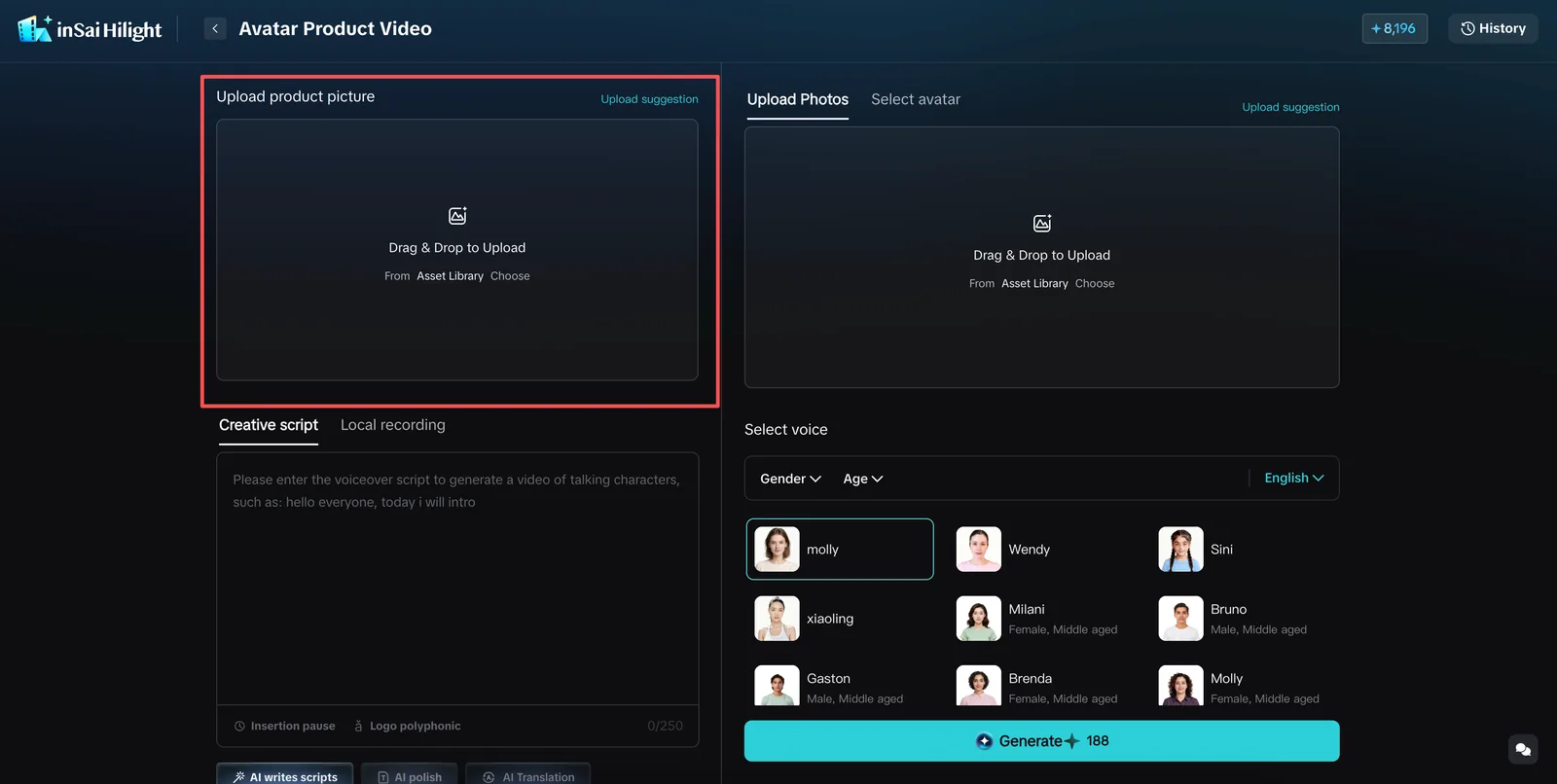Click the Logo polyphonic option
Screen dimensions: 1557x784
408,727
